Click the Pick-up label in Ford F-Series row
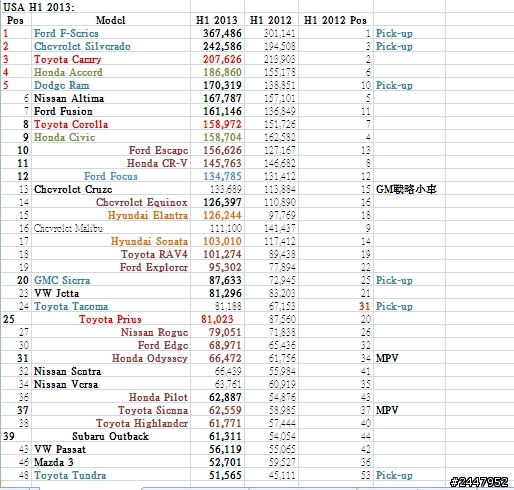Screen dimensions: 514x490 [394, 33]
